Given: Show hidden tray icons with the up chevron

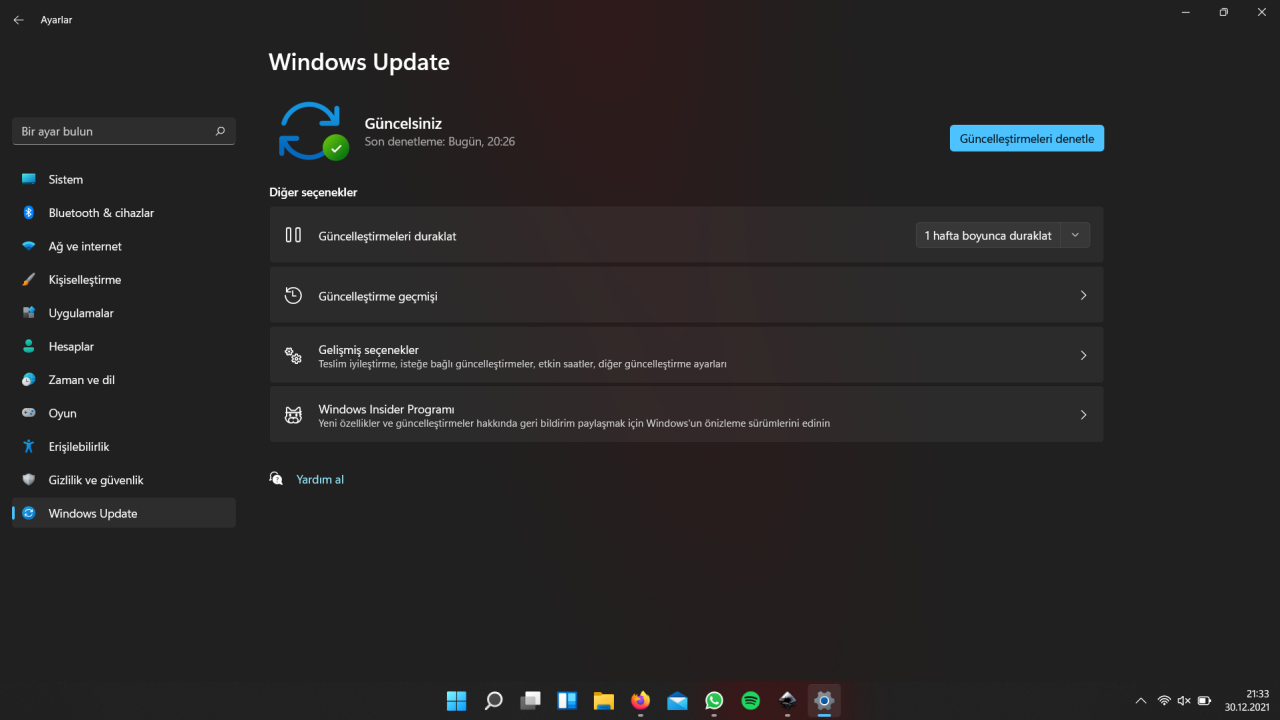Looking at the screenshot, I should click(1140, 700).
